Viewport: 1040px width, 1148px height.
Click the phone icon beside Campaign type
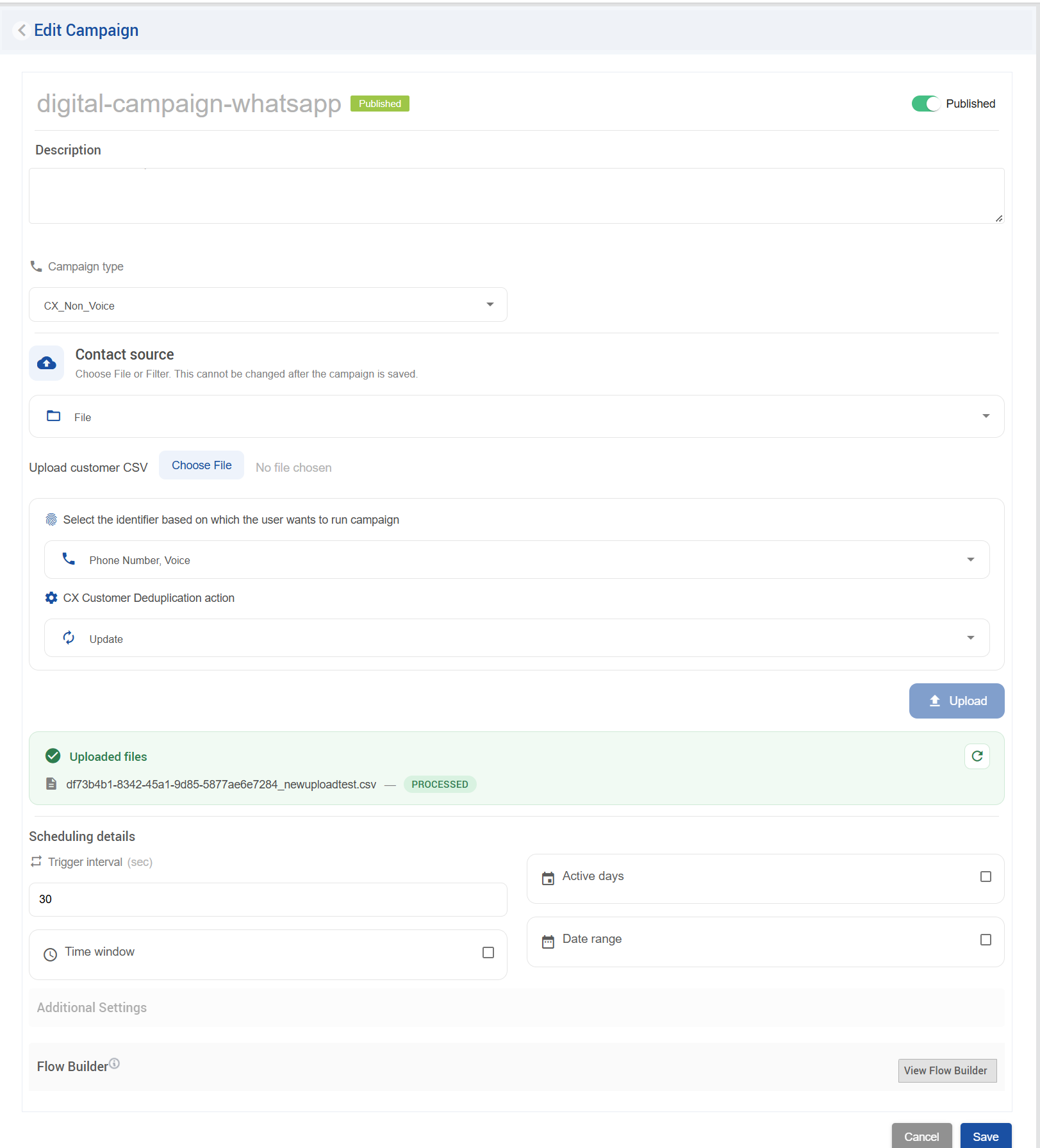pos(36,266)
